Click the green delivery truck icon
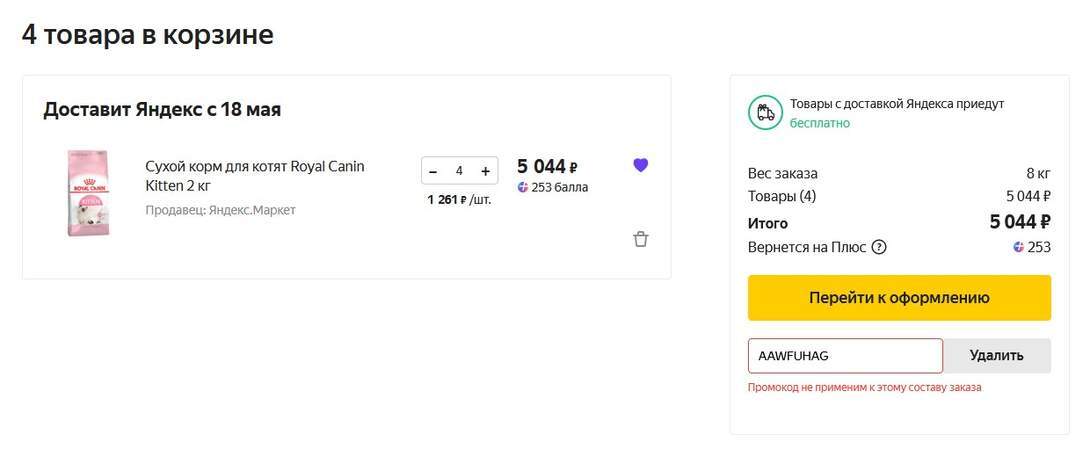The height and width of the screenshot is (449, 1090). coord(765,112)
